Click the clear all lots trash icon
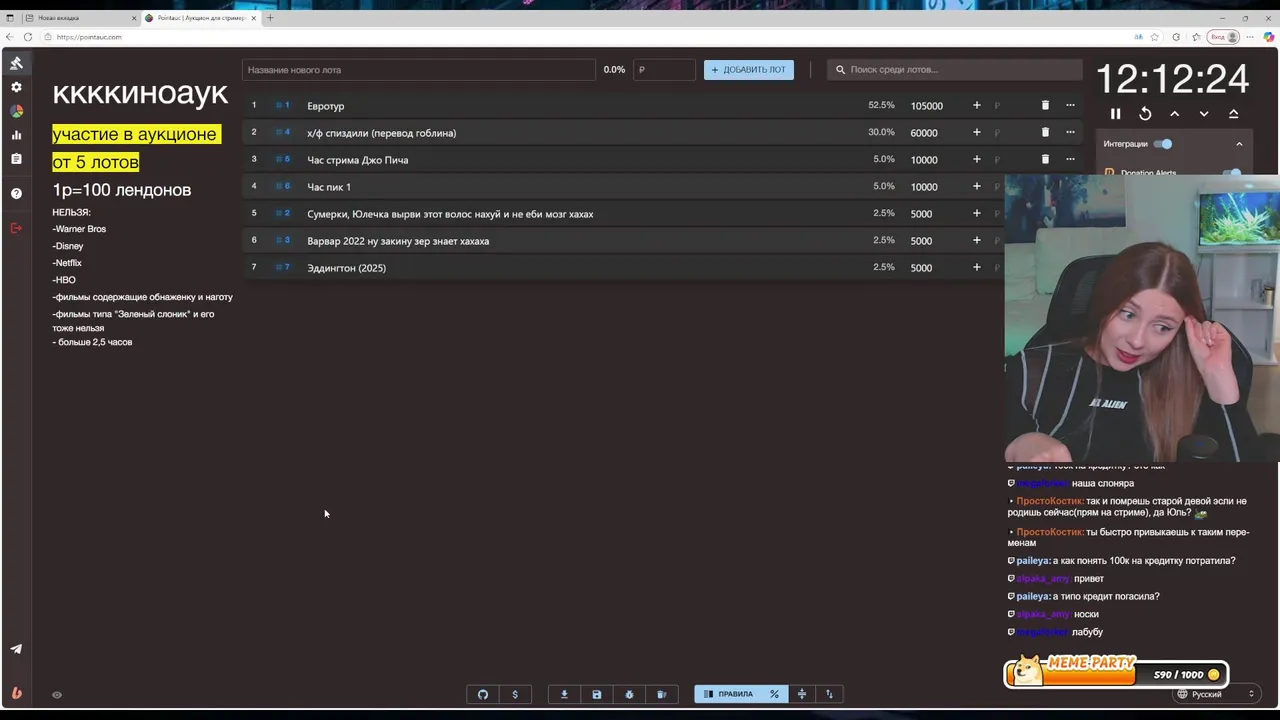1280x720 pixels. click(x=661, y=694)
